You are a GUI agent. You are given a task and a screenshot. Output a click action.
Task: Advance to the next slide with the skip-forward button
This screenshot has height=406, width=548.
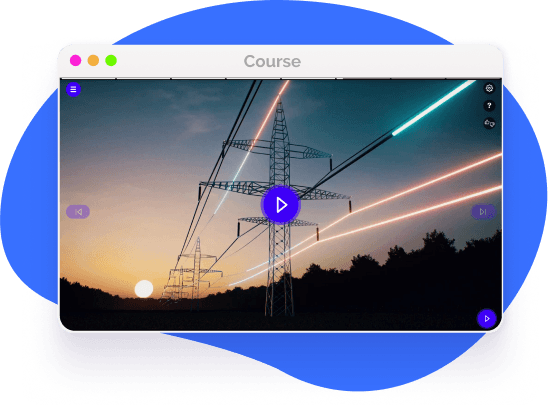click(x=483, y=212)
